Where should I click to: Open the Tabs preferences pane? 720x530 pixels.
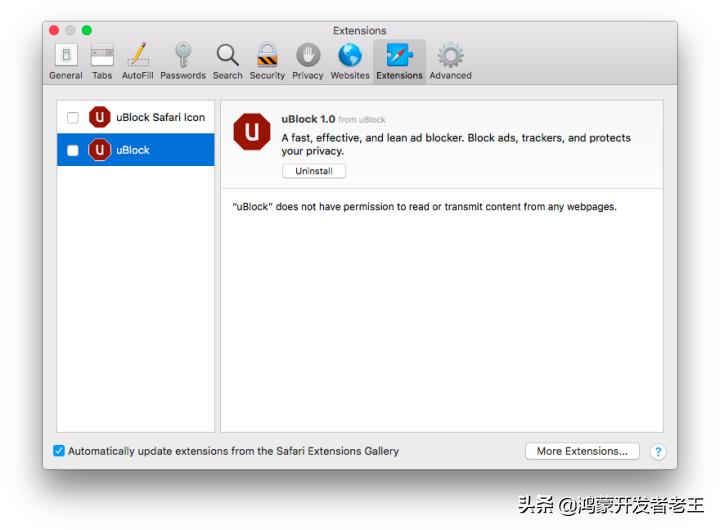coord(102,62)
